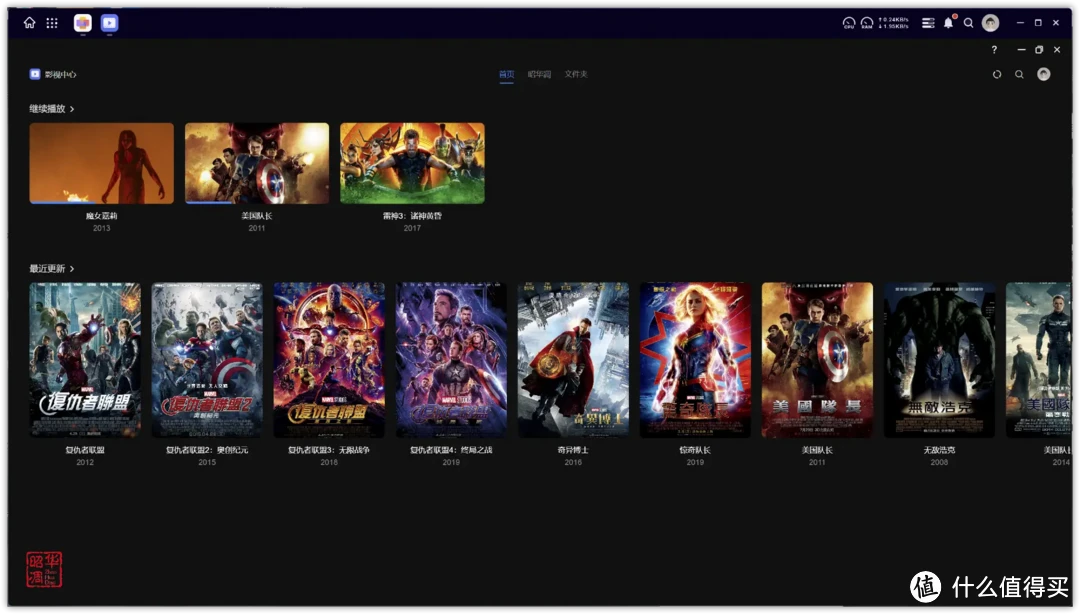The height and width of the screenshot is (614, 1080).
Task: Open the notification bell with red dot
Action: [x=948, y=23]
